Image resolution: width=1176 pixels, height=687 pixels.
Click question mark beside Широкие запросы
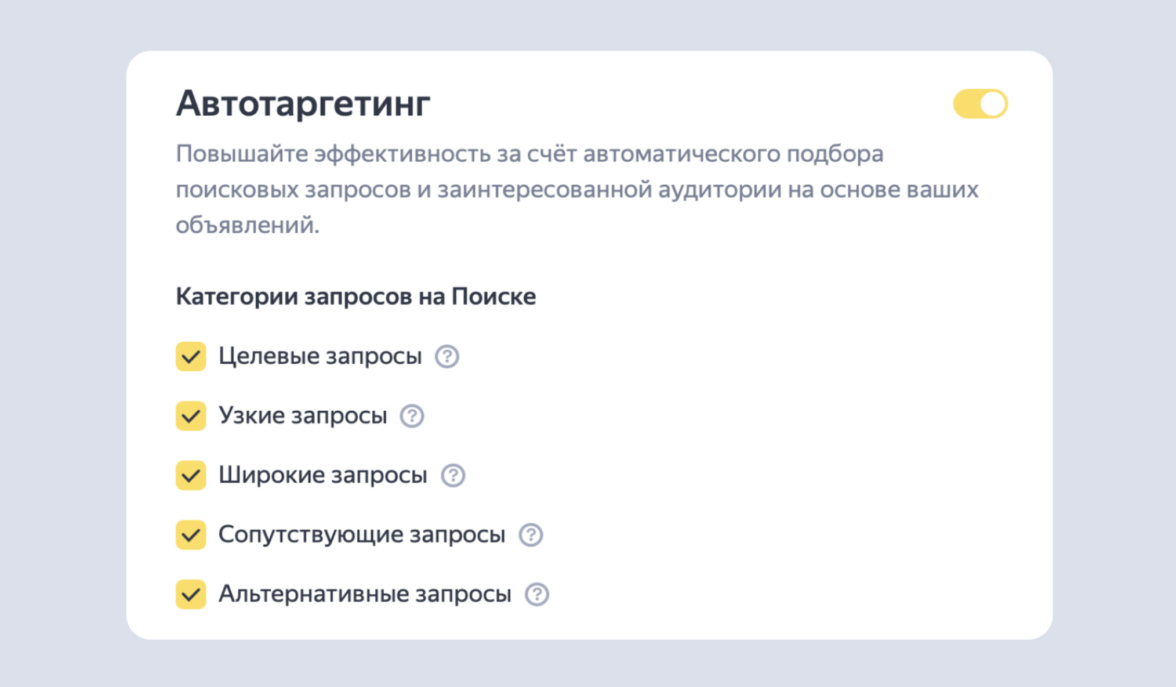tap(453, 476)
